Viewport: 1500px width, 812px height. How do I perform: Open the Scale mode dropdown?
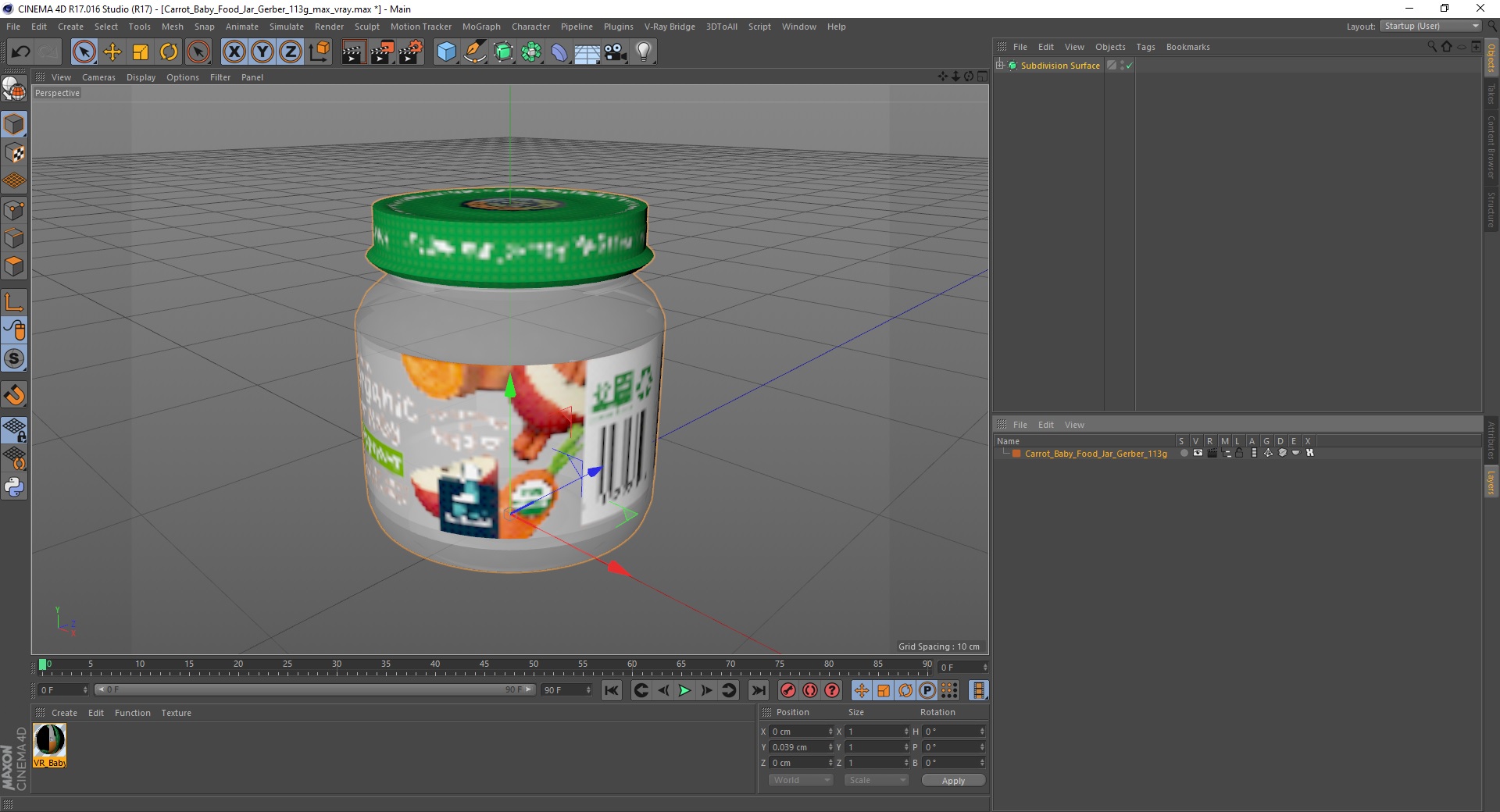pos(877,780)
